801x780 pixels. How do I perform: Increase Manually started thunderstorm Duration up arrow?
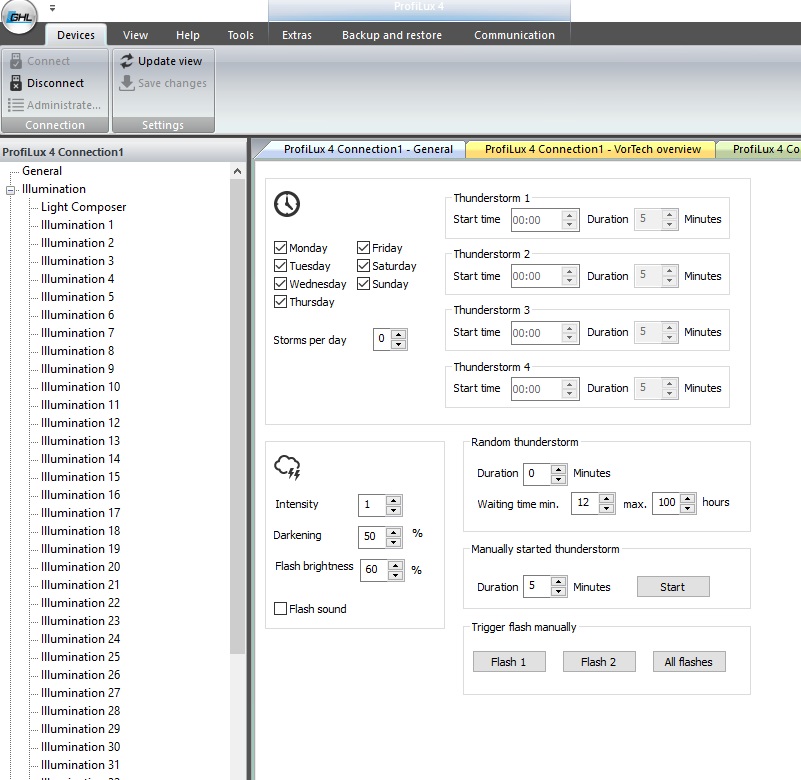click(x=559, y=581)
